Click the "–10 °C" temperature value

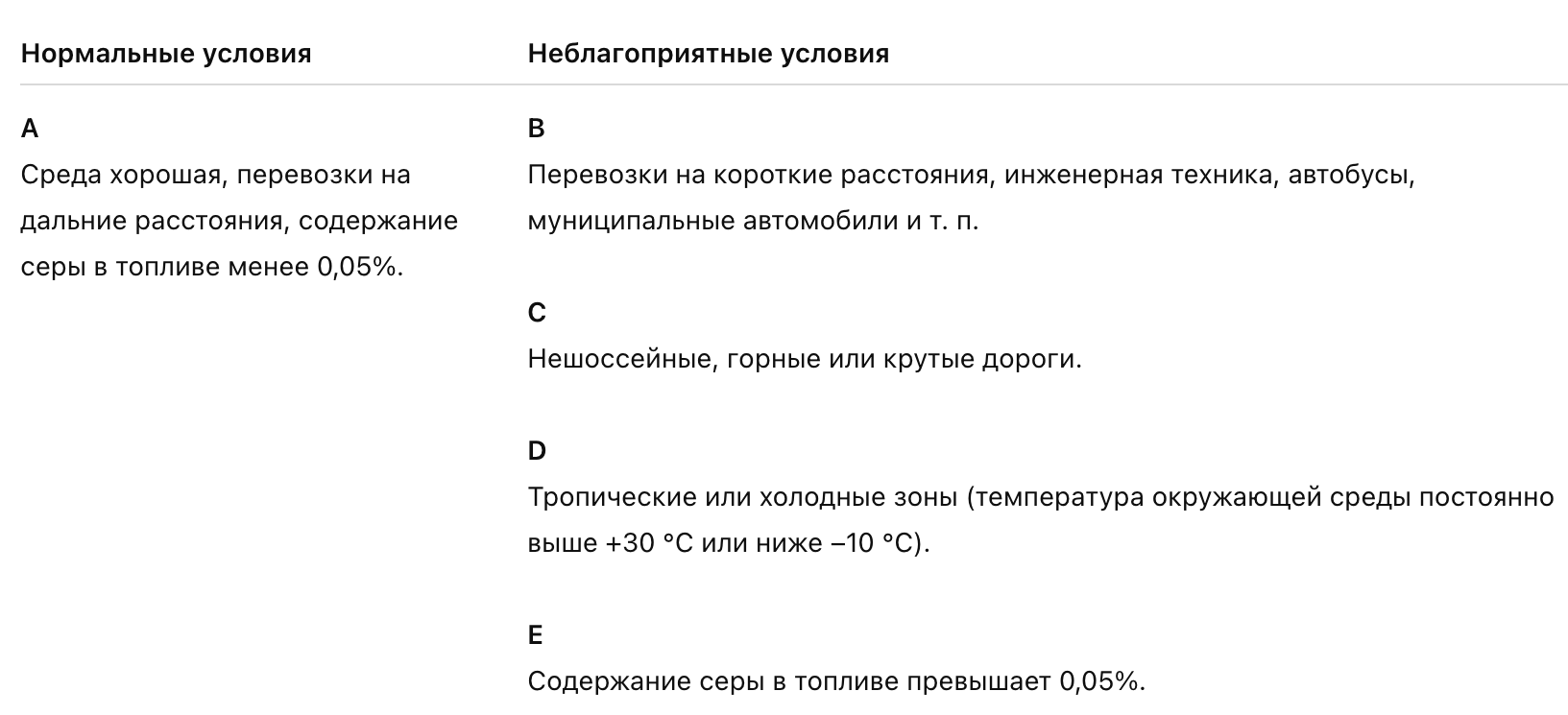[875, 543]
